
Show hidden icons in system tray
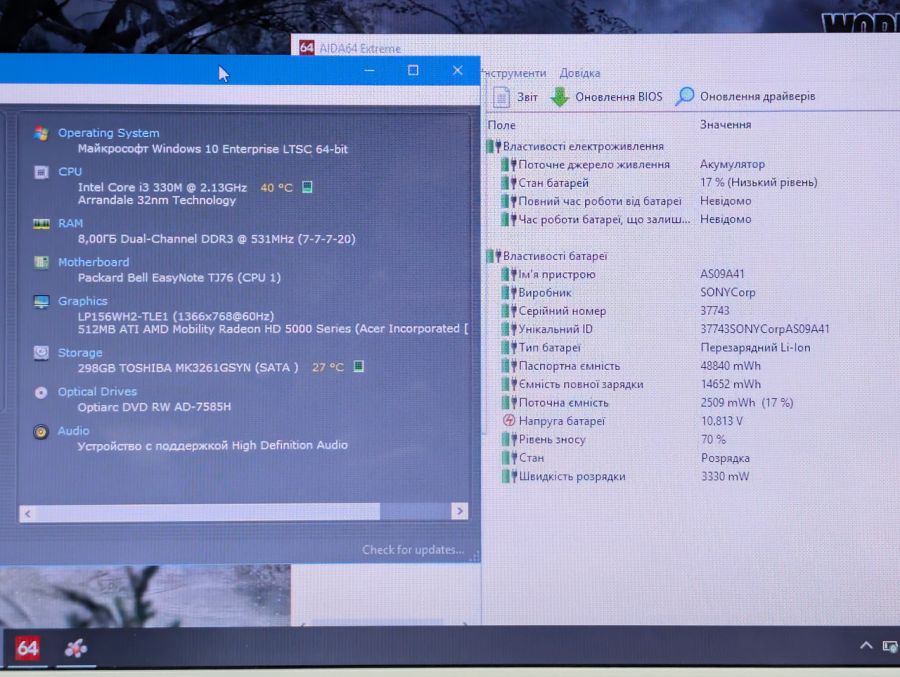866,645
